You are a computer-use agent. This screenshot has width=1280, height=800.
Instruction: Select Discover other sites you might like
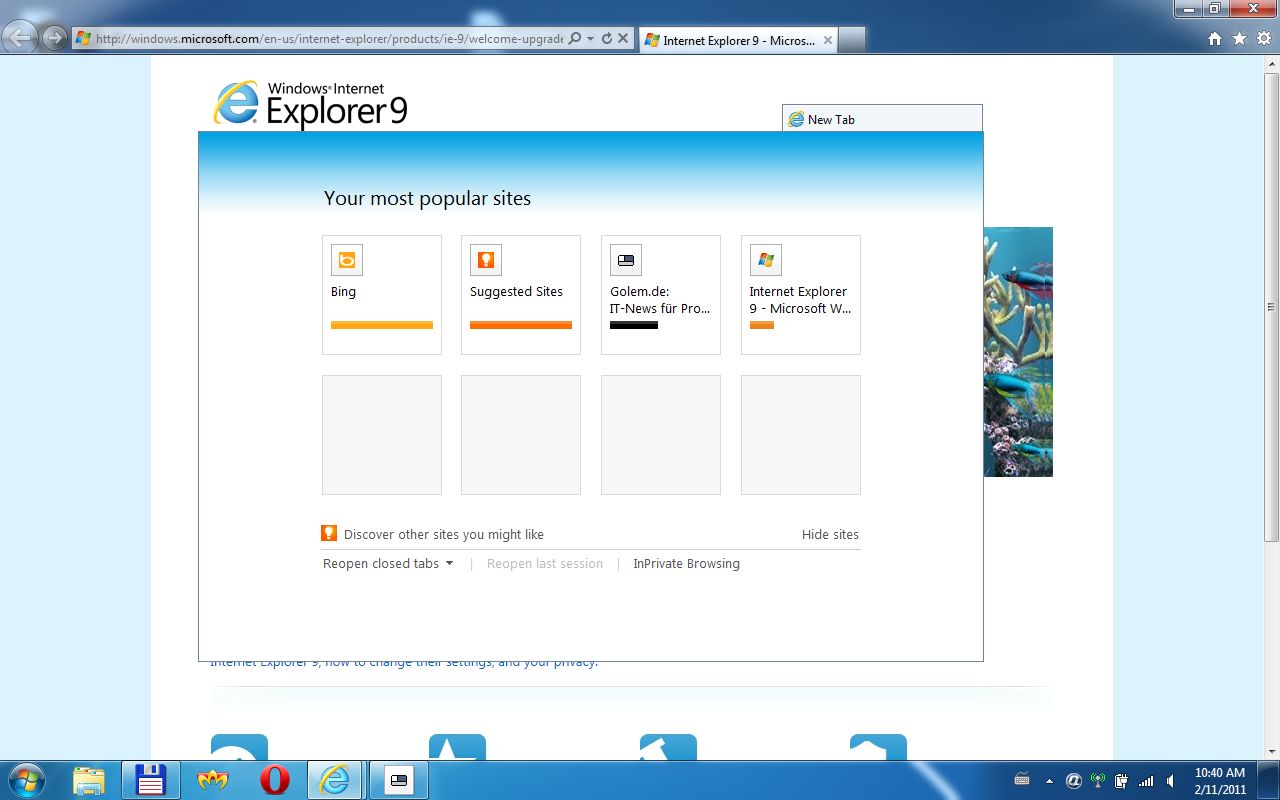[443, 534]
